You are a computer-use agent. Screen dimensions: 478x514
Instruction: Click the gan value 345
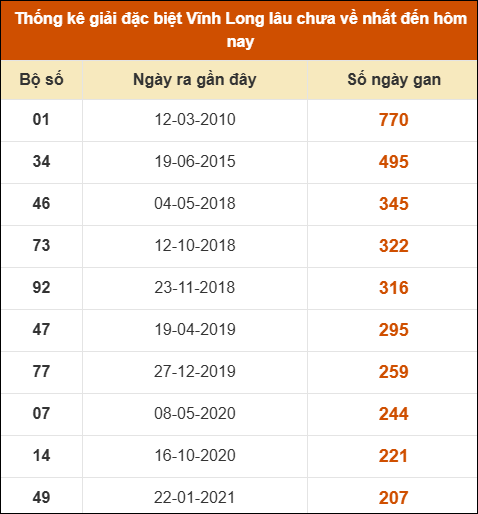click(x=394, y=204)
